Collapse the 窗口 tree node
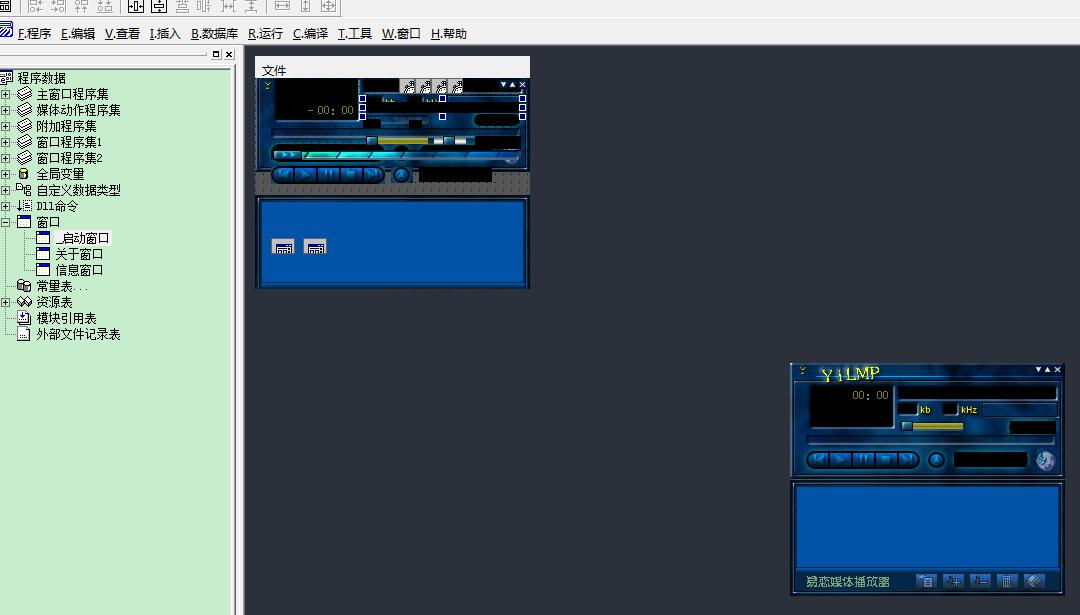This screenshot has height=615, width=1080. pyautogui.click(x=6, y=222)
